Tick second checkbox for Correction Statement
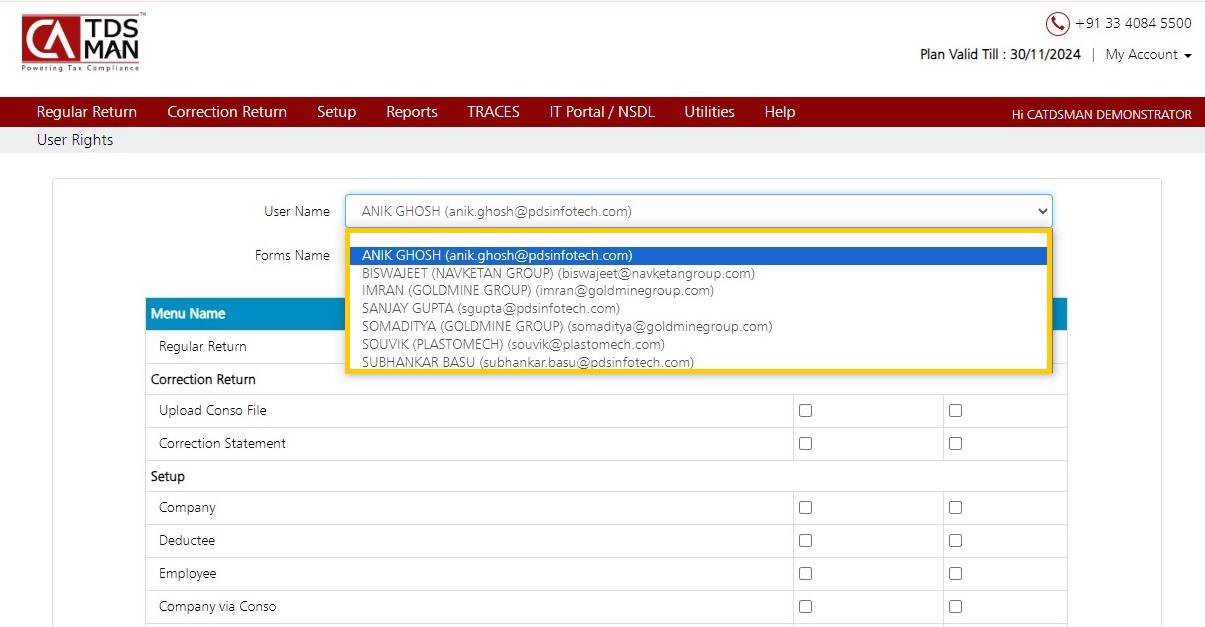 955,443
